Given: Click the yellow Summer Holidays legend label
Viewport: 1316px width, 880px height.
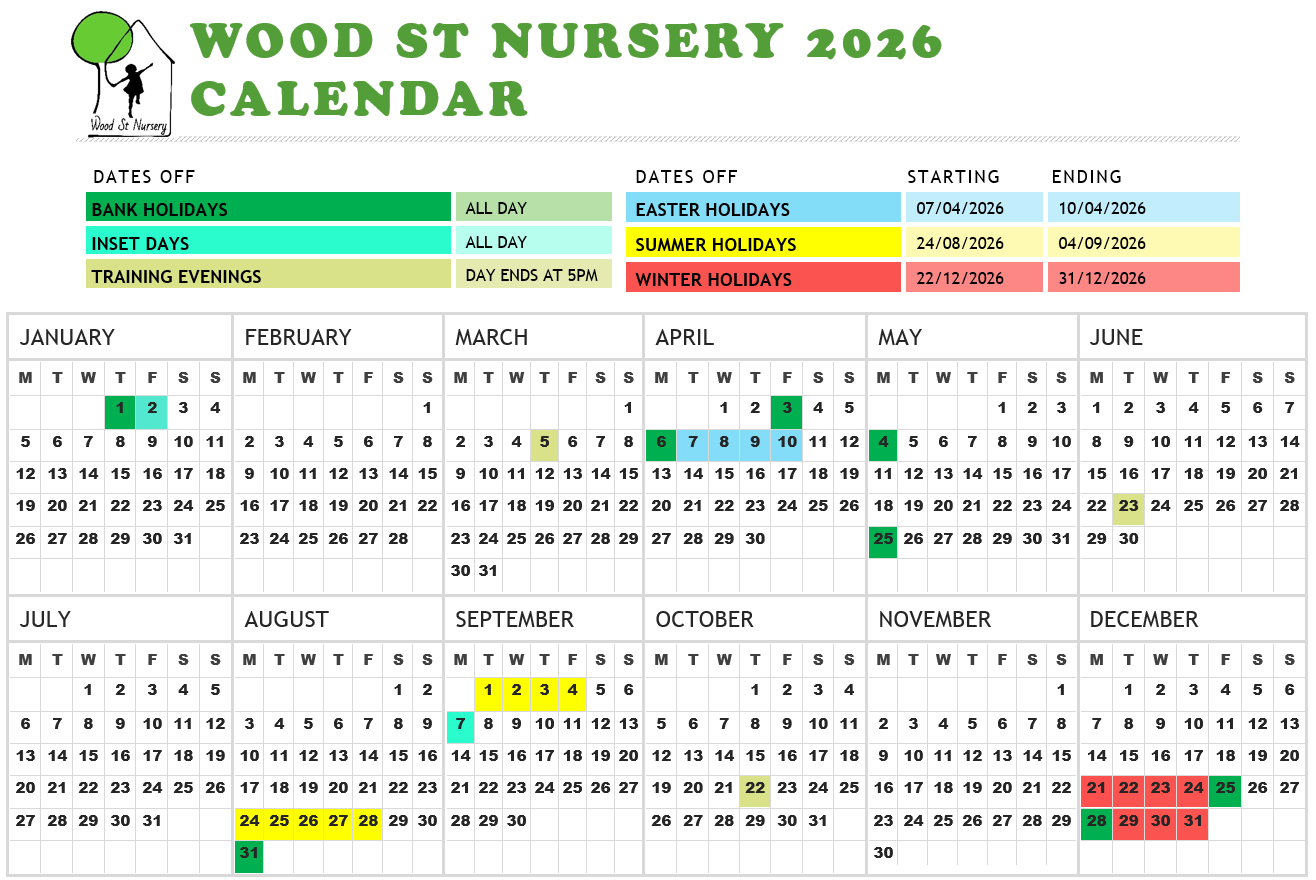Looking at the screenshot, I should 763,243.
